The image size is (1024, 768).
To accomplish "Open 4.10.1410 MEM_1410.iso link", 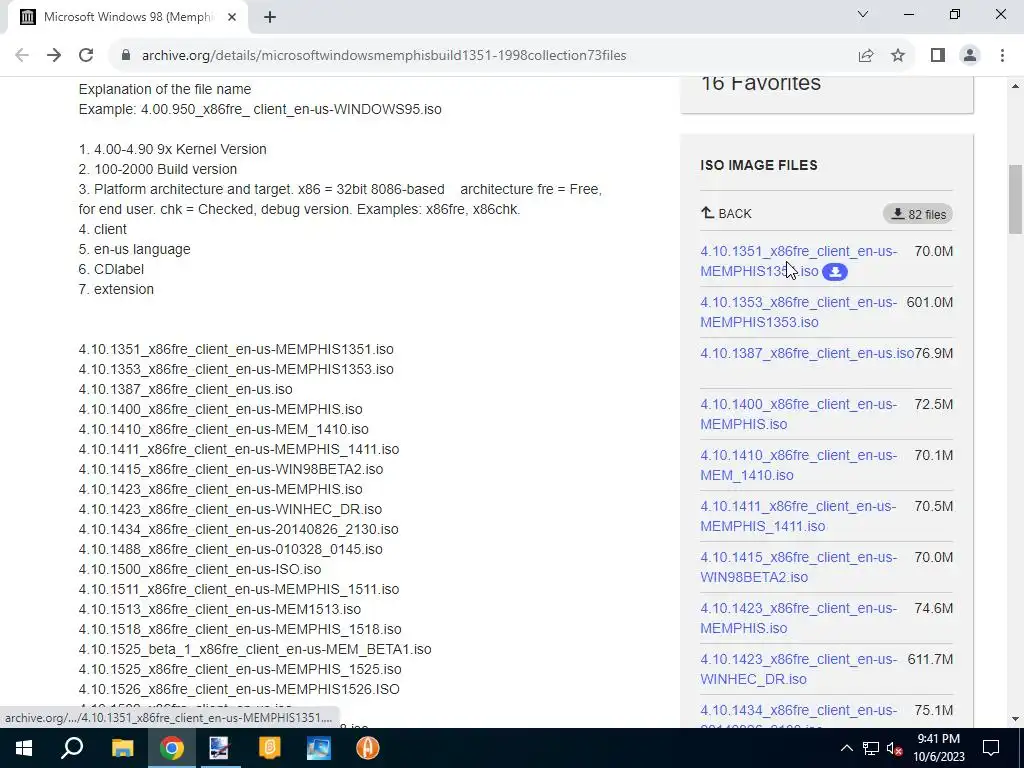I will click(x=799, y=465).
